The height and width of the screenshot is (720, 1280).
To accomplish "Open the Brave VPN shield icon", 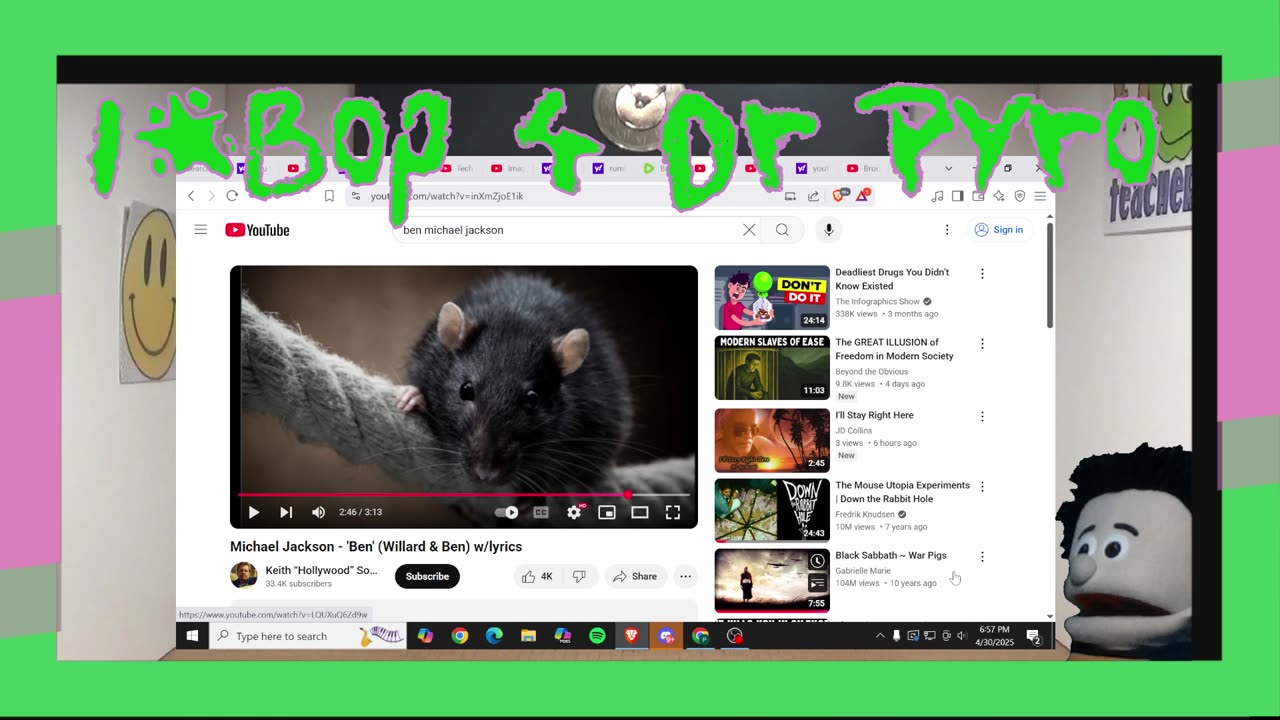I will coord(1019,196).
